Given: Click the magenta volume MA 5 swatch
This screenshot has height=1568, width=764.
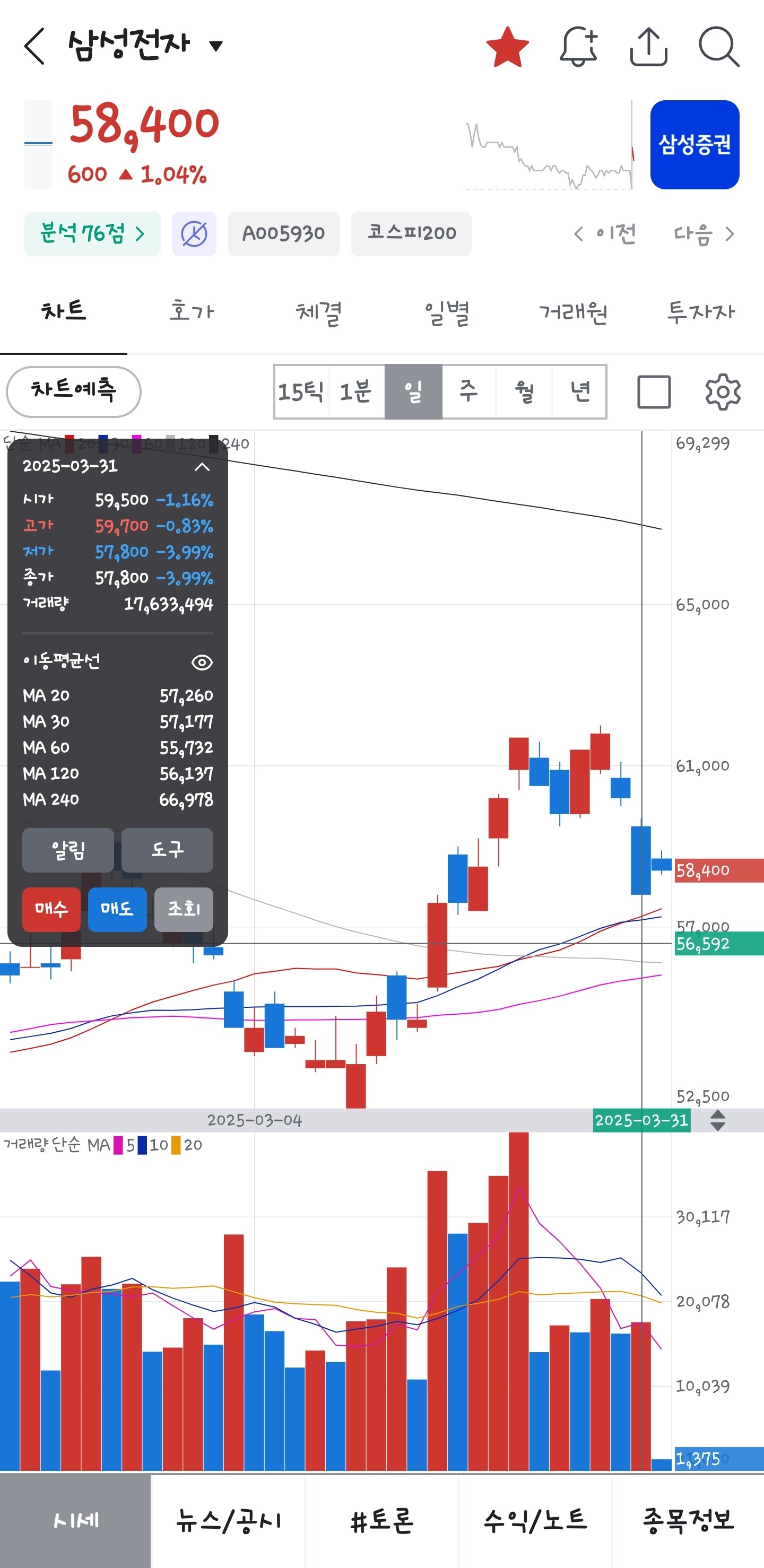Looking at the screenshot, I should tap(118, 1146).
